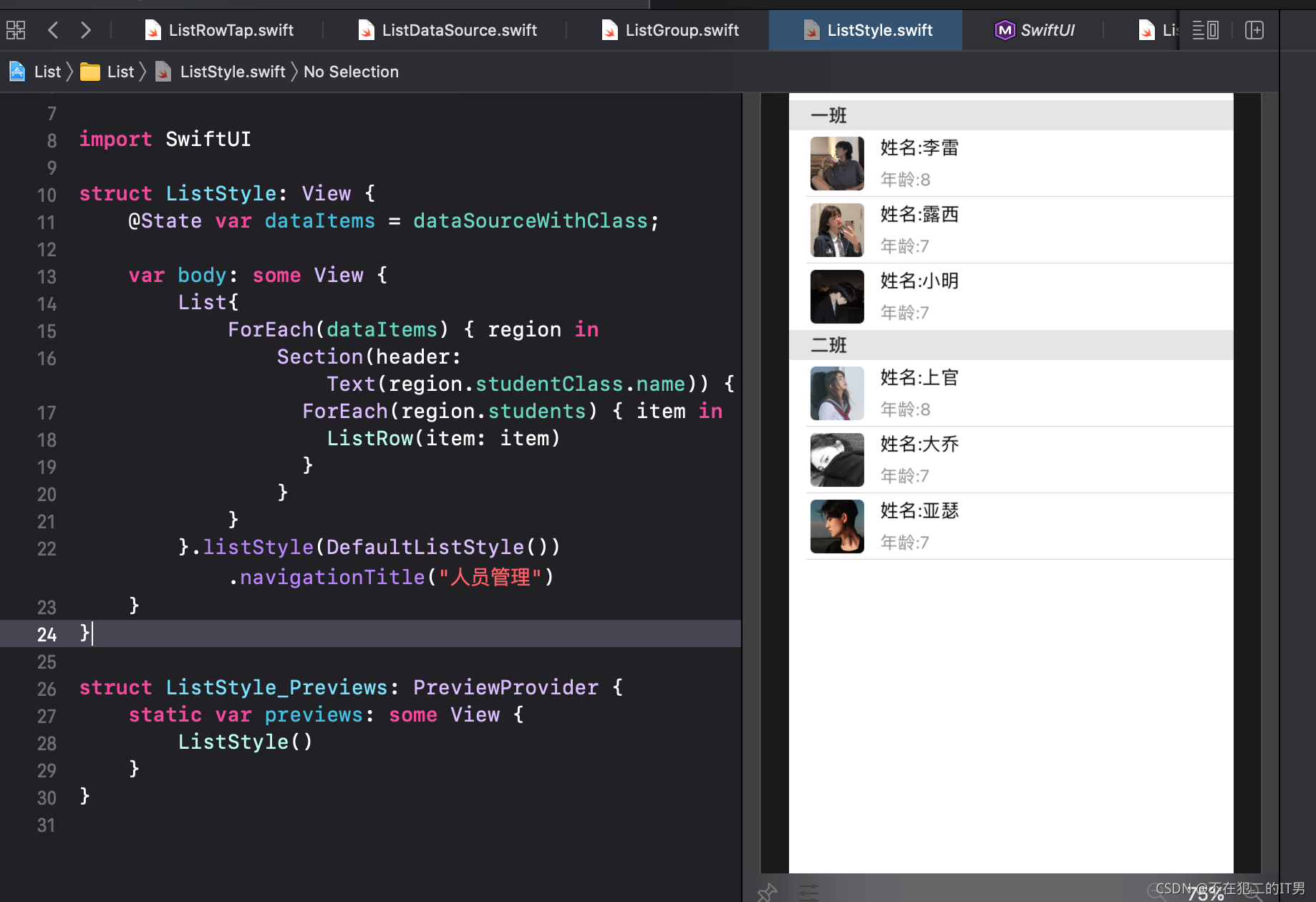Click 'var body' on line 13
1316x902 pixels.
pos(177,275)
